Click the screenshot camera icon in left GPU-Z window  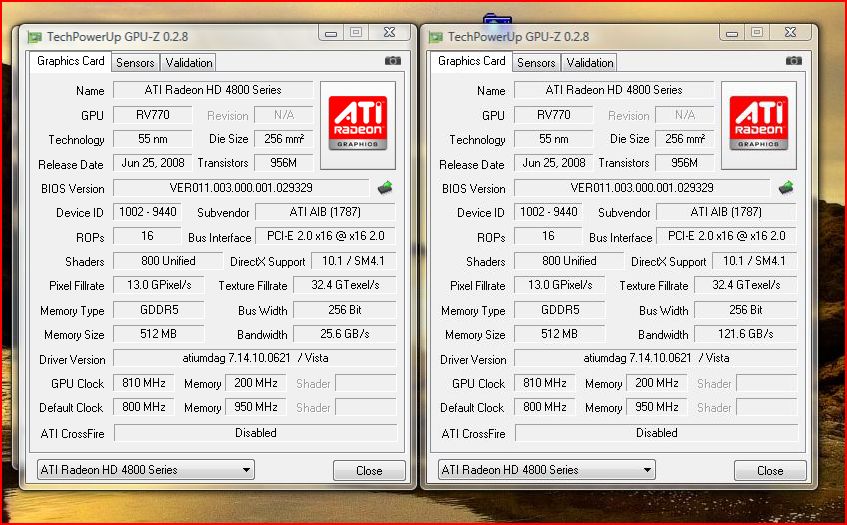pyautogui.click(x=393, y=60)
